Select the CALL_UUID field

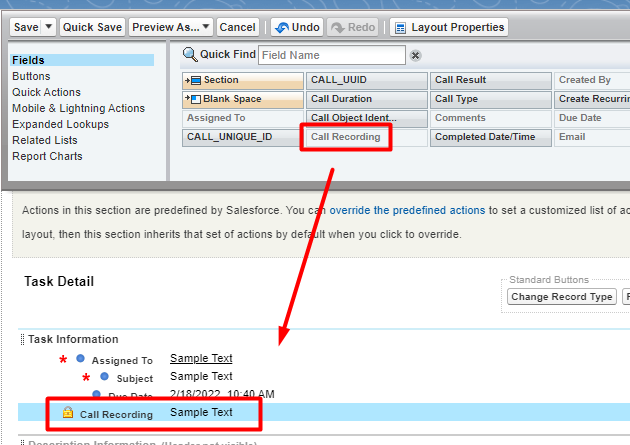[367, 80]
